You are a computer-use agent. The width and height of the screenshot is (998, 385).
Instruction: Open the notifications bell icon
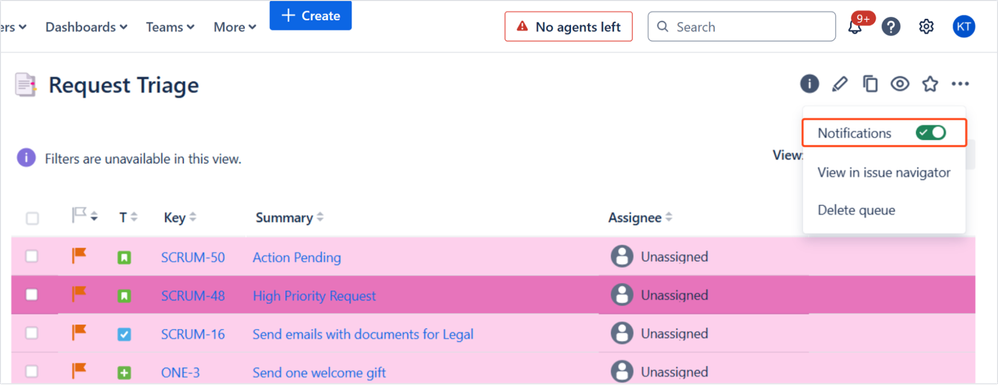coord(855,27)
